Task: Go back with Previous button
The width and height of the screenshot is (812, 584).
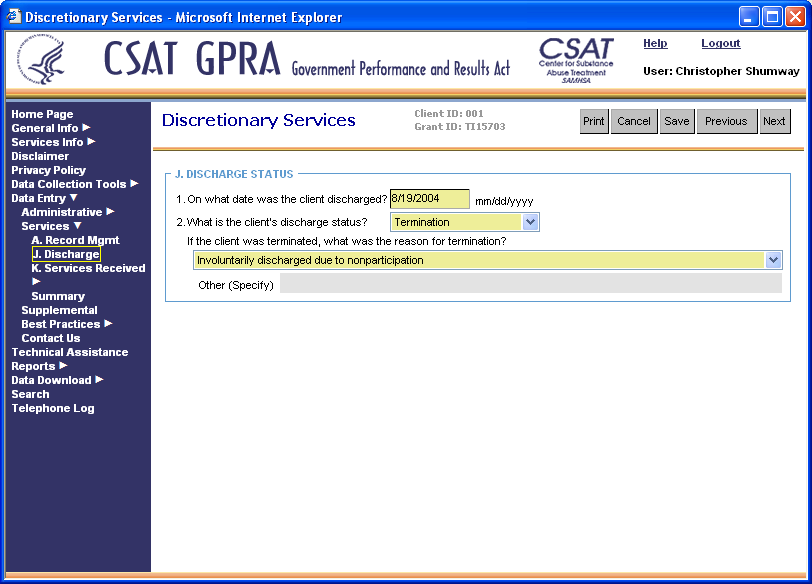Action: (726, 121)
